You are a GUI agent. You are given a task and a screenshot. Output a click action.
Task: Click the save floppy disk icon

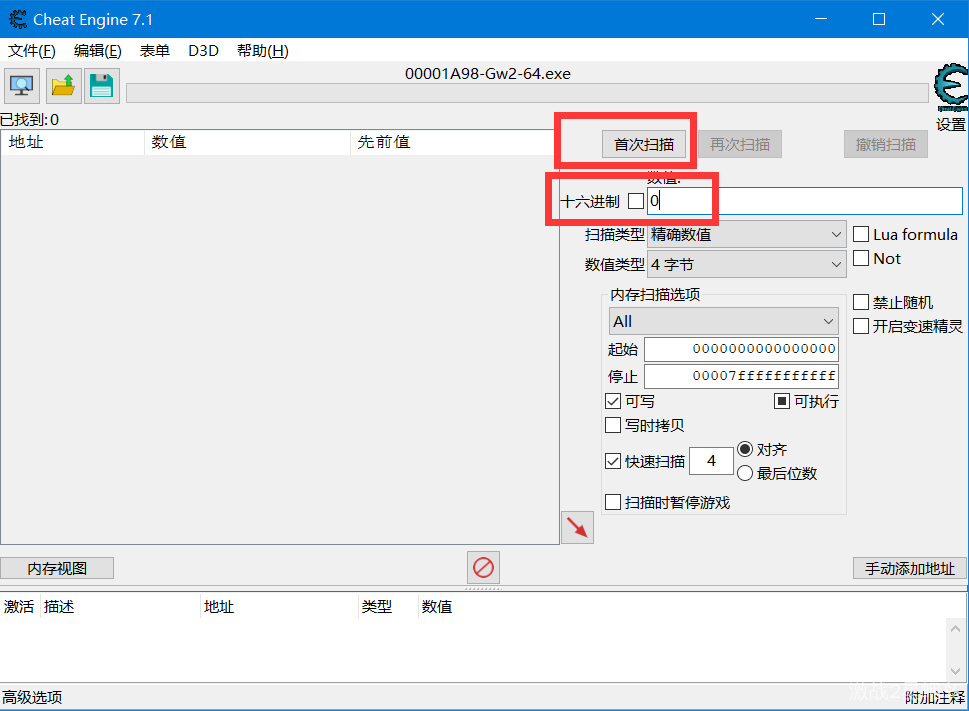pyautogui.click(x=101, y=86)
